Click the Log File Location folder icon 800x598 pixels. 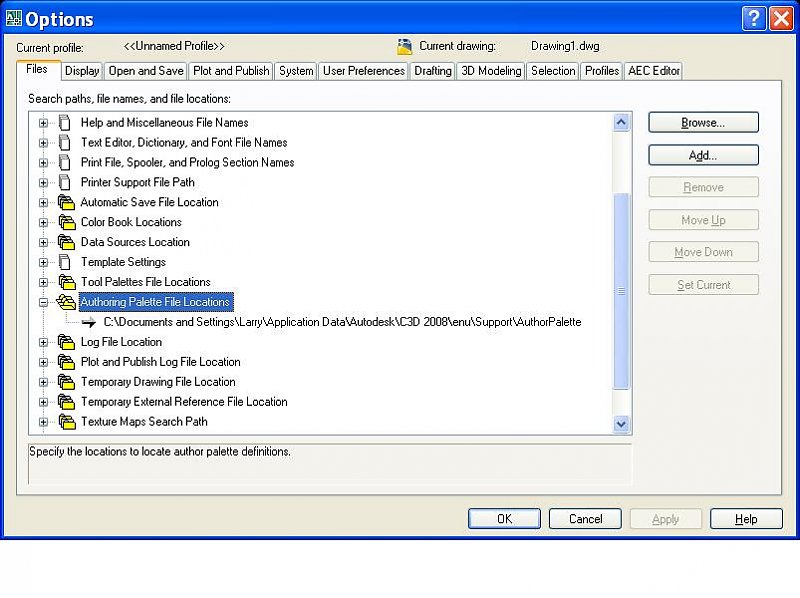pyautogui.click(x=66, y=342)
